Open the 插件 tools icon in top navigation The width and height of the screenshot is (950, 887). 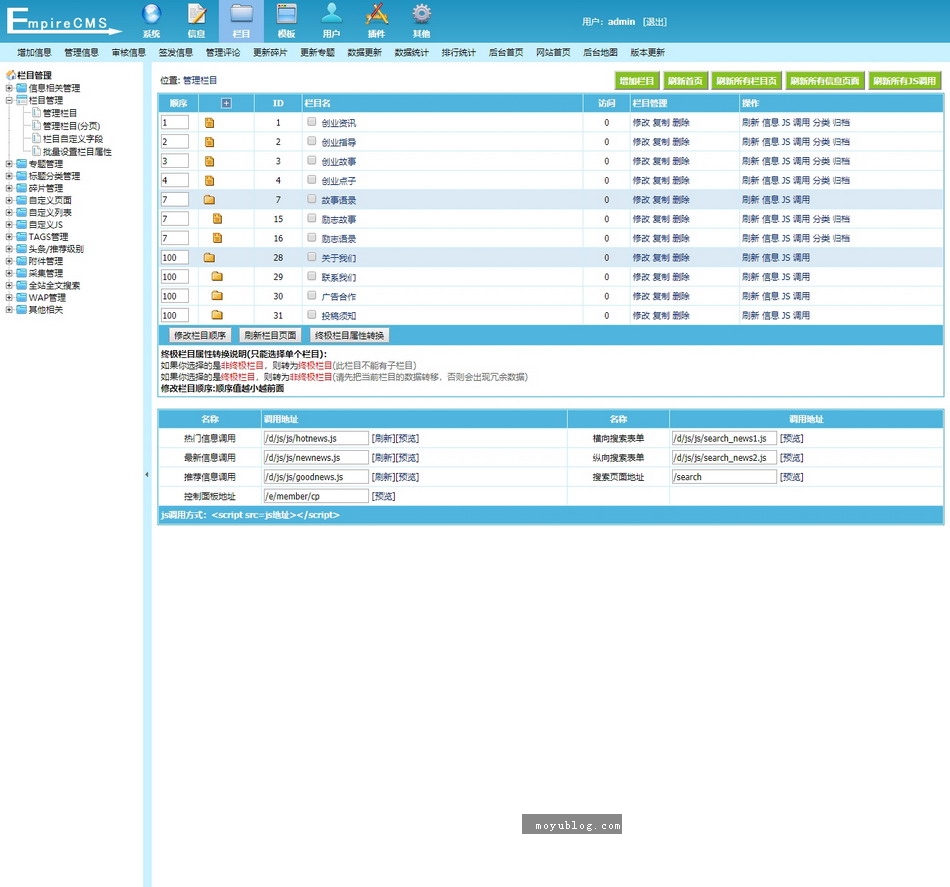376,14
